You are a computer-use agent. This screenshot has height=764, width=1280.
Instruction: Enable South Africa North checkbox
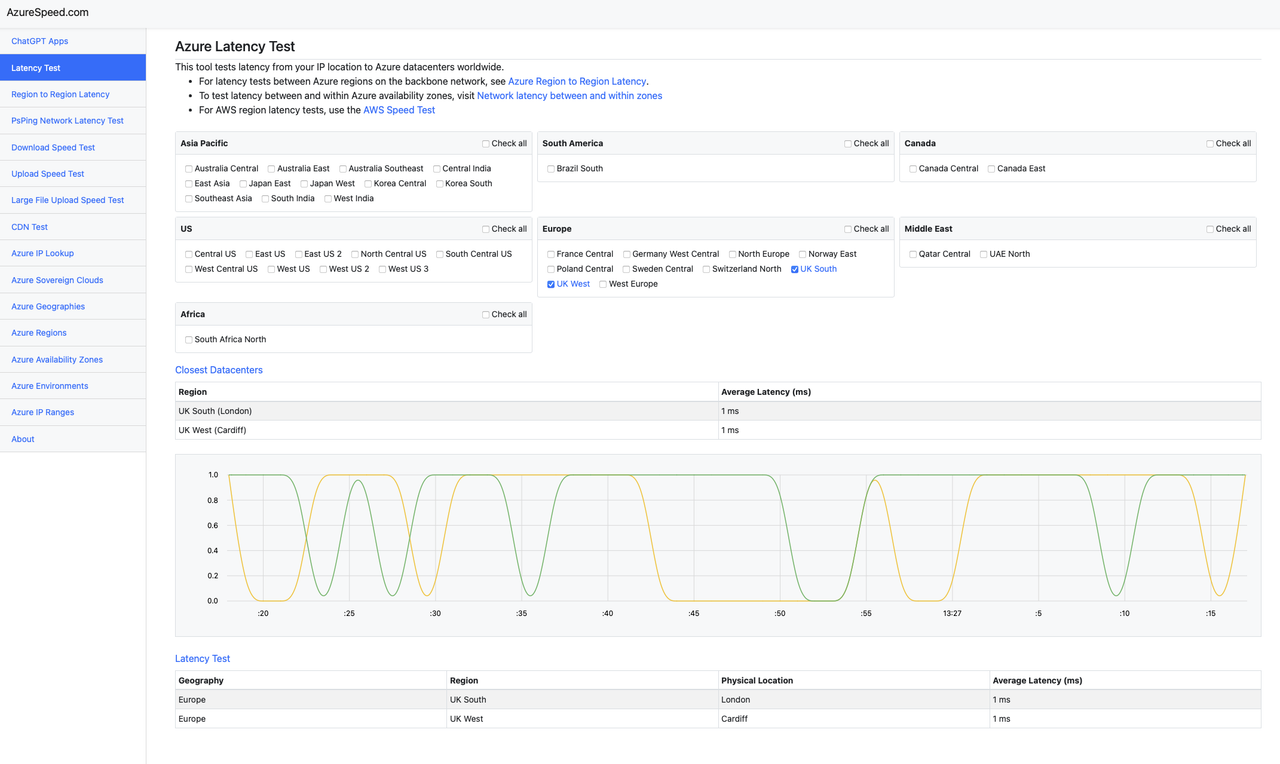pos(189,340)
